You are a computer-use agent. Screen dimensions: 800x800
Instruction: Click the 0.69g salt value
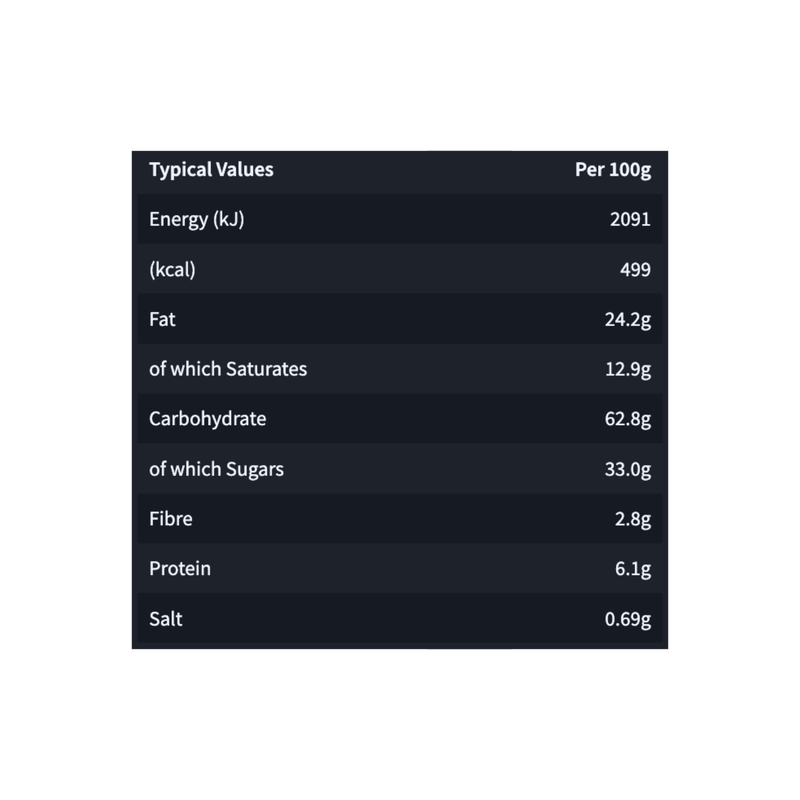(628, 619)
